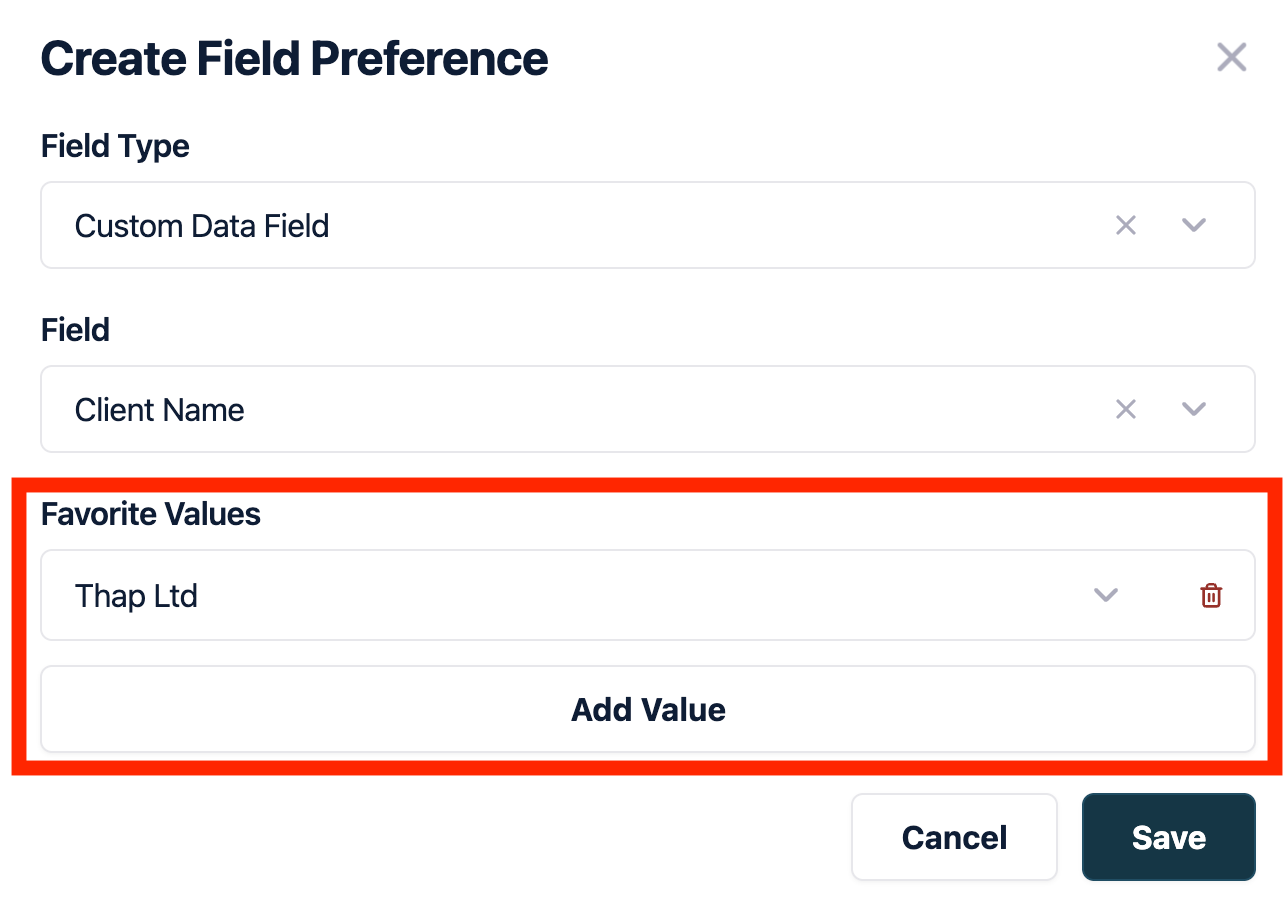Image resolution: width=1287 pixels, height=921 pixels.
Task: Click the Favorite Values label
Action: [150, 514]
